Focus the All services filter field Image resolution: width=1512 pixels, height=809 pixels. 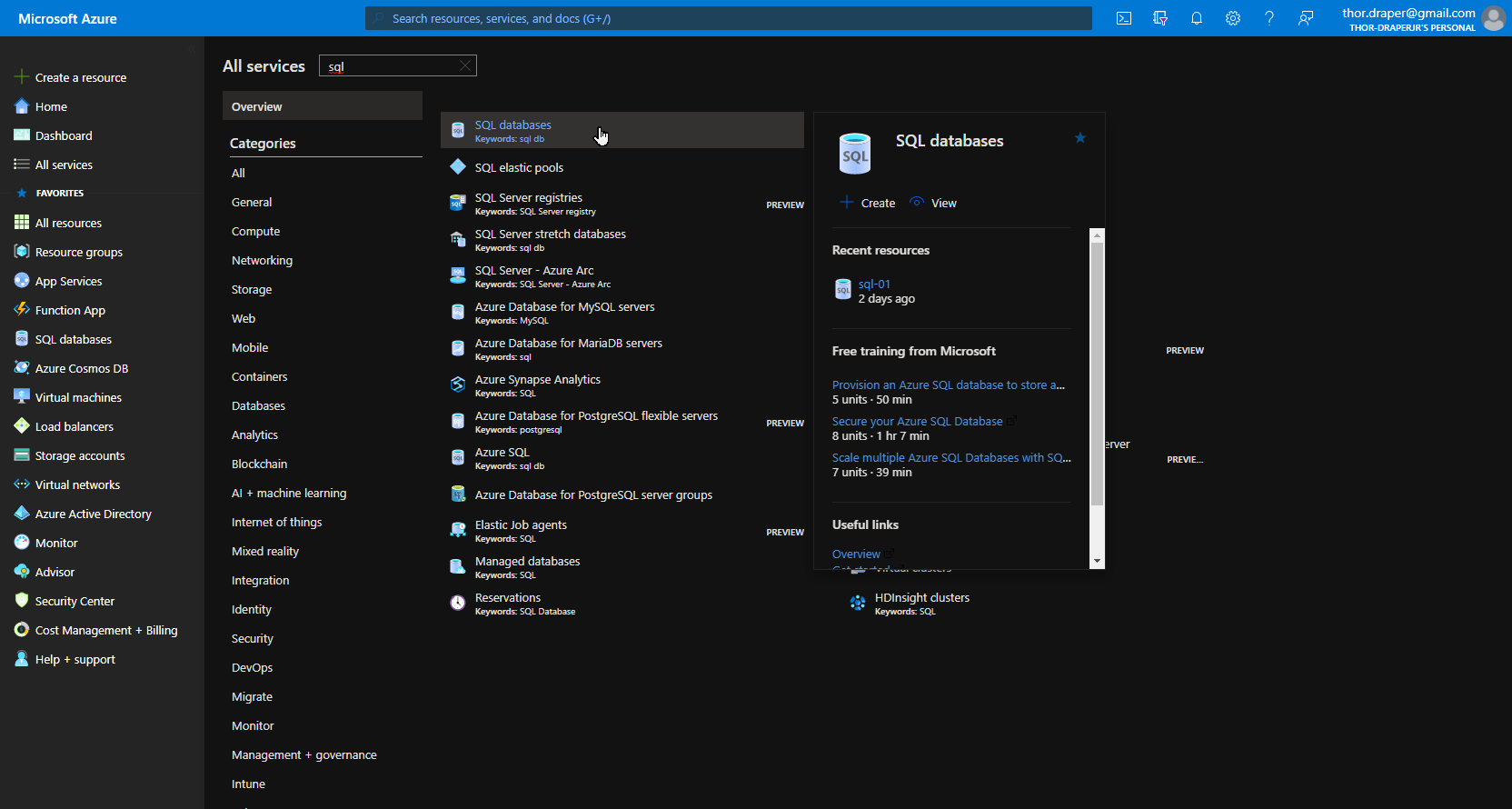[398, 65]
